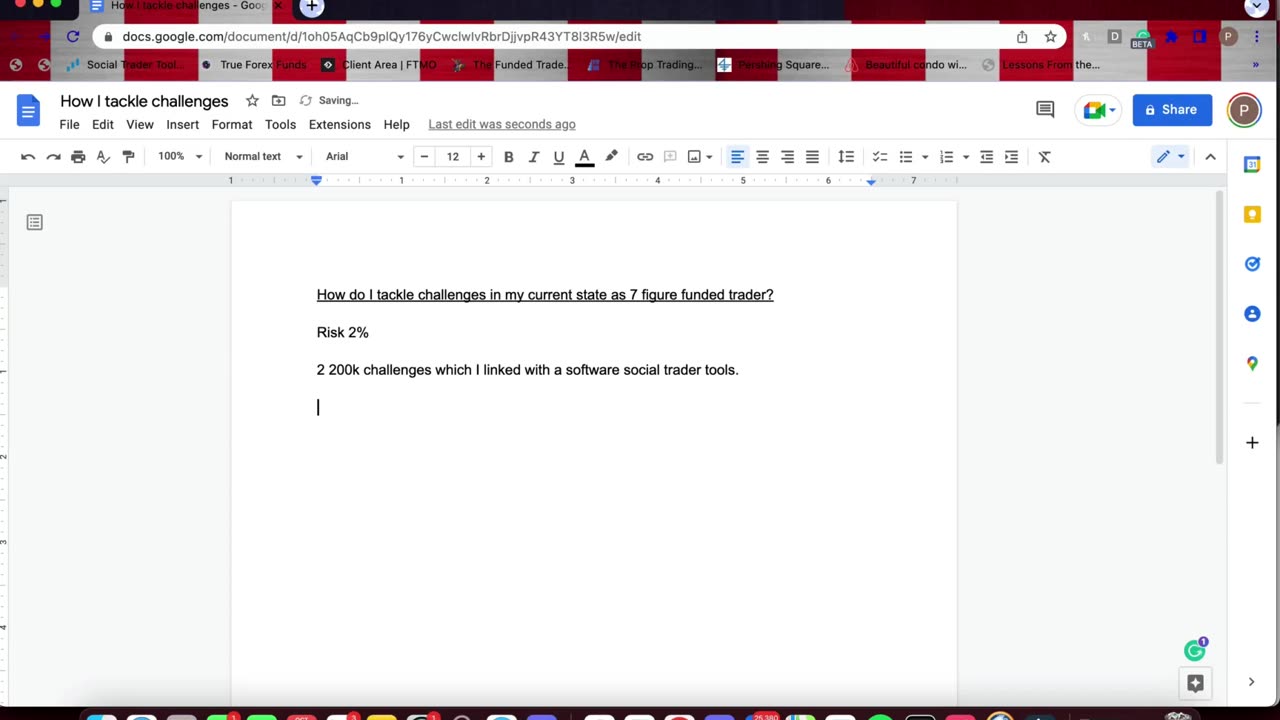Click the Insert link icon

pos(645,157)
